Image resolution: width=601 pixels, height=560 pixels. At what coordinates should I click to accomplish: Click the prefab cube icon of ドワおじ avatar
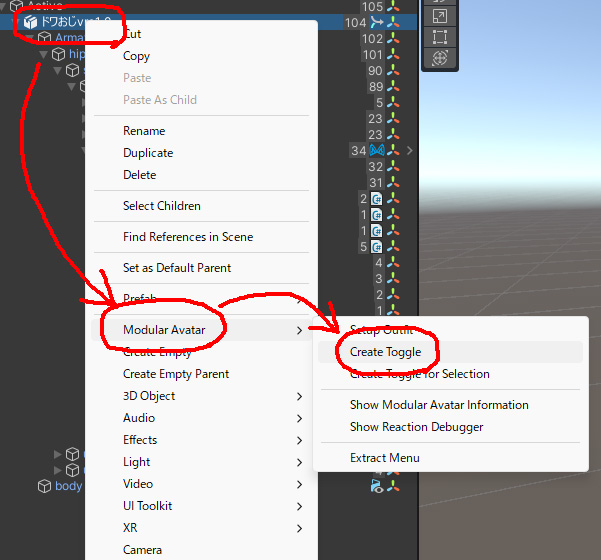[x=30, y=22]
